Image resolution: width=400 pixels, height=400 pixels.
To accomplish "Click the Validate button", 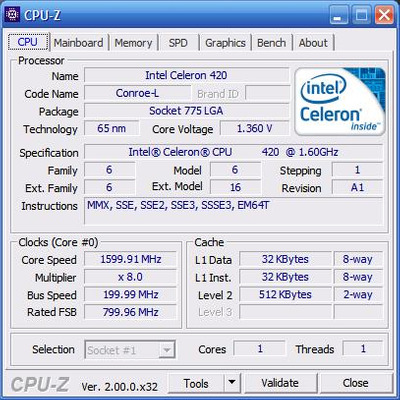I will pyautogui.click(x=280, y=383).
